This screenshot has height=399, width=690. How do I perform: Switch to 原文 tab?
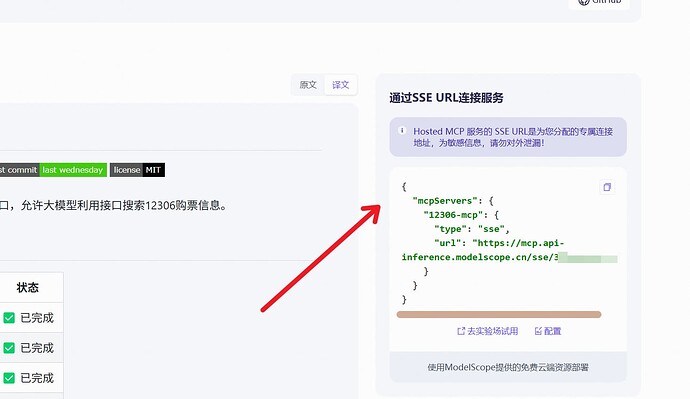coord(308,84)
